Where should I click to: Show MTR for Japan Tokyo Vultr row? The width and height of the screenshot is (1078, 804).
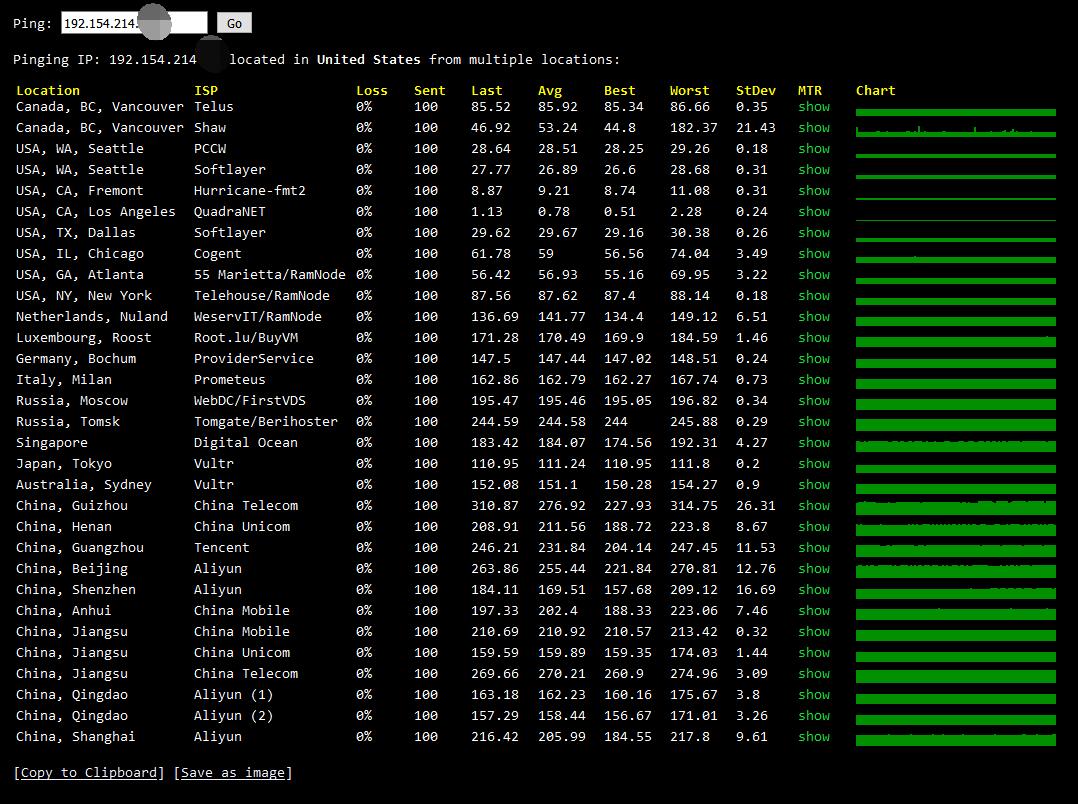[x=814, y=464]
